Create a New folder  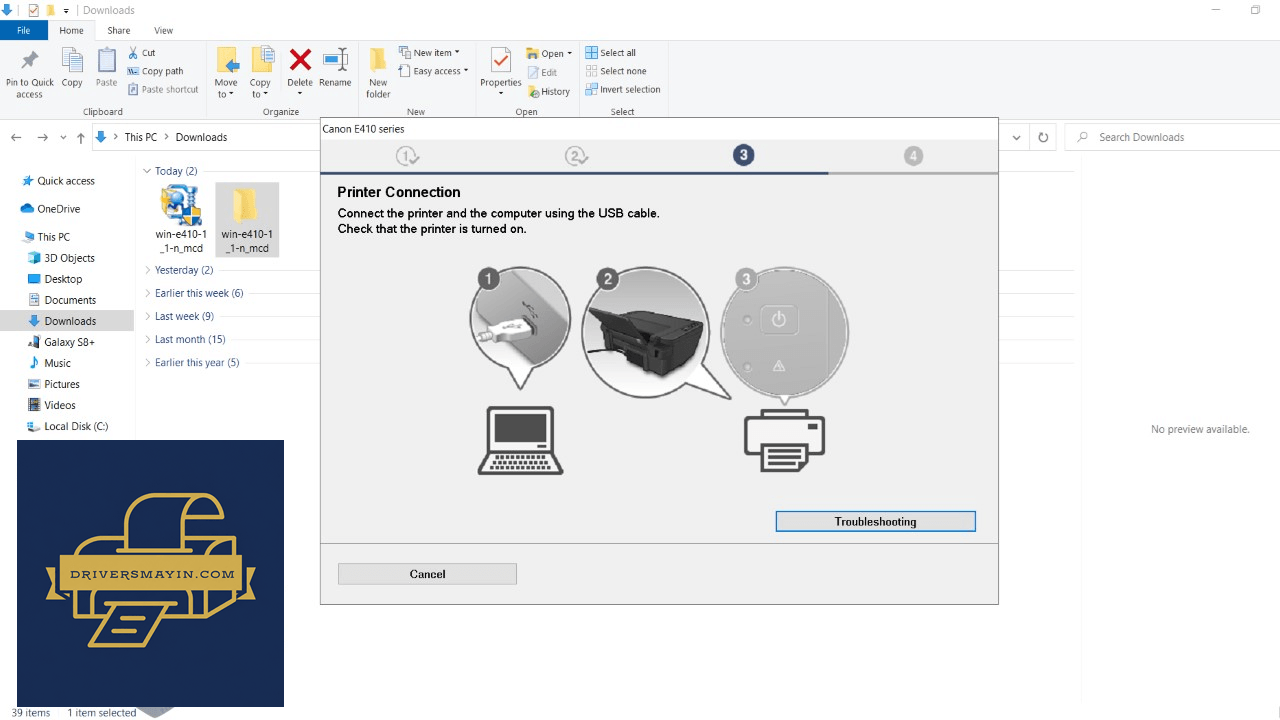pyautogui.click(x=378, y=73)
